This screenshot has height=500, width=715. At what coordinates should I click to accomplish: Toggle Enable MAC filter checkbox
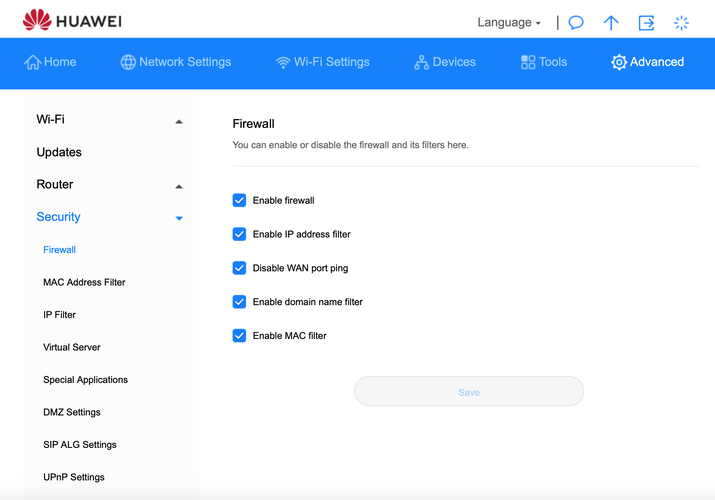click(x=239, y=335)
